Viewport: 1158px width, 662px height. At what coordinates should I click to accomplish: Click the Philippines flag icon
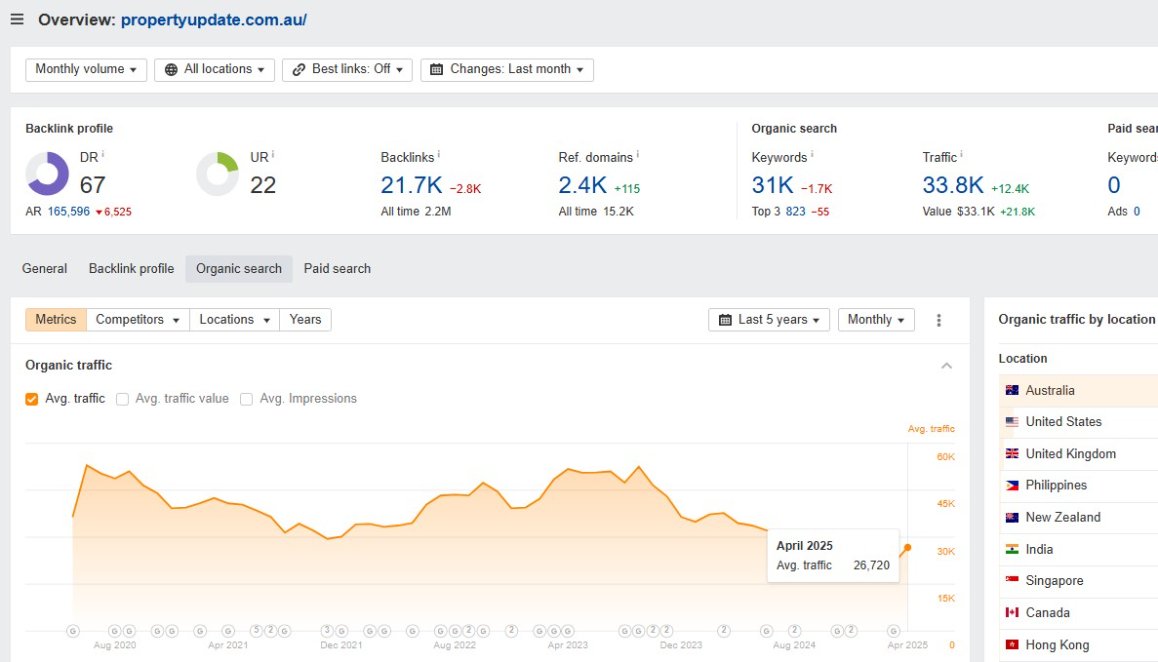(1012, 485)
